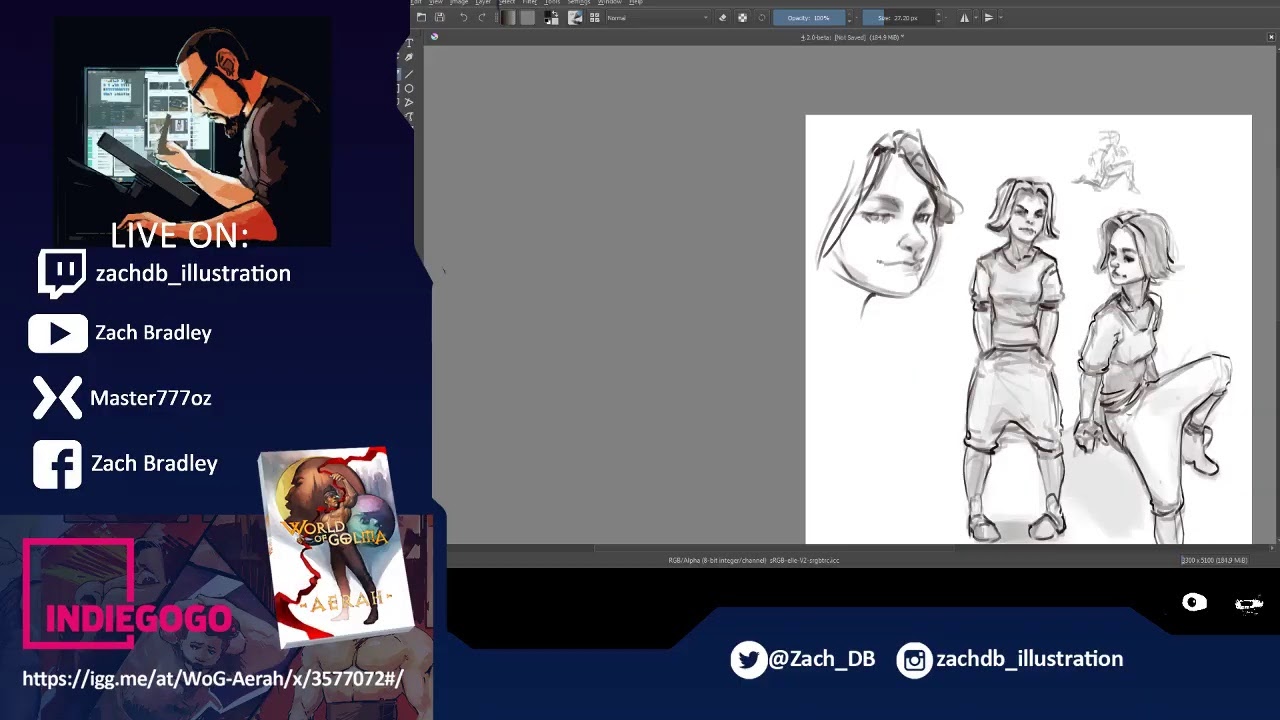This screenshot has height=720, width=1280.
Task: Toggle eraser mode in the toolbar
Action: point(723,18)
